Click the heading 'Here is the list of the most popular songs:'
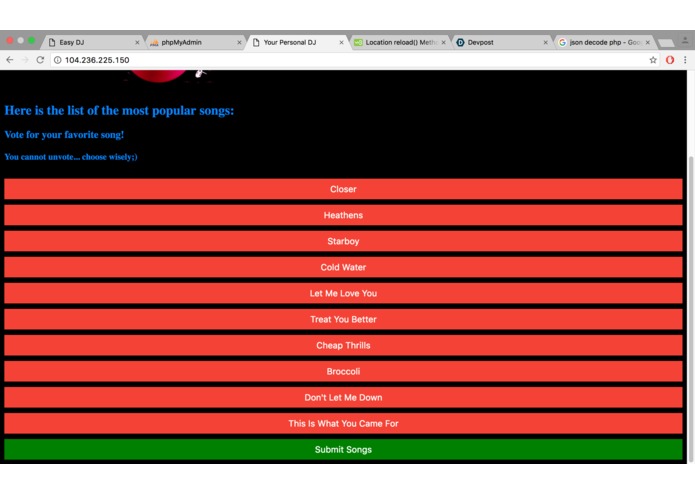This screenshot has width=695, height=494. (119, 111)
